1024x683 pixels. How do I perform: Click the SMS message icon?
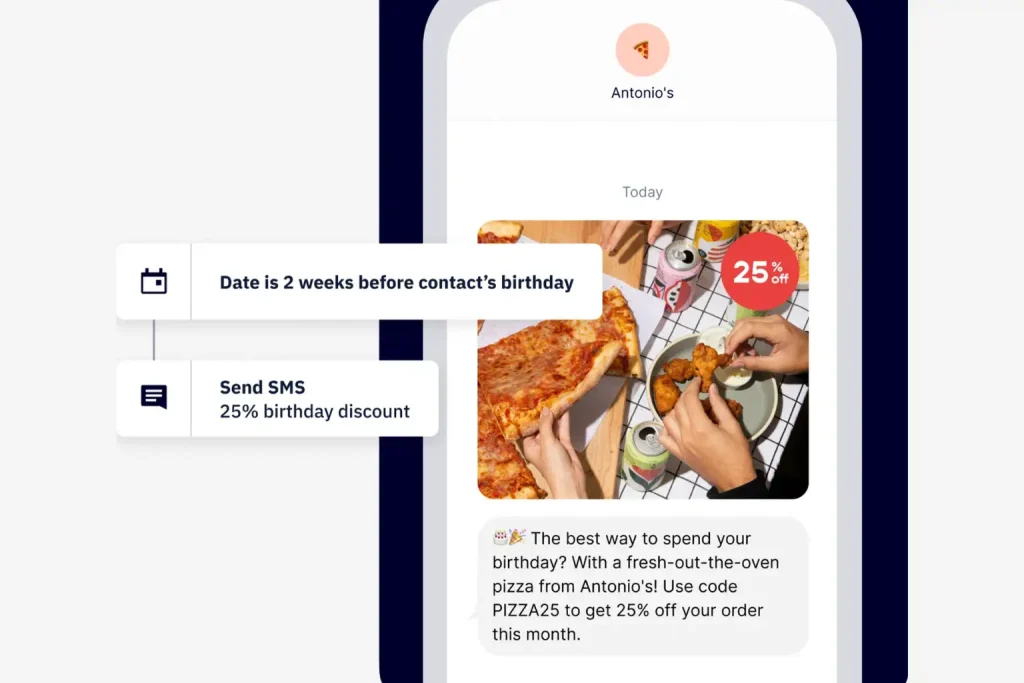pyautogui.click(x=154, y=397)
